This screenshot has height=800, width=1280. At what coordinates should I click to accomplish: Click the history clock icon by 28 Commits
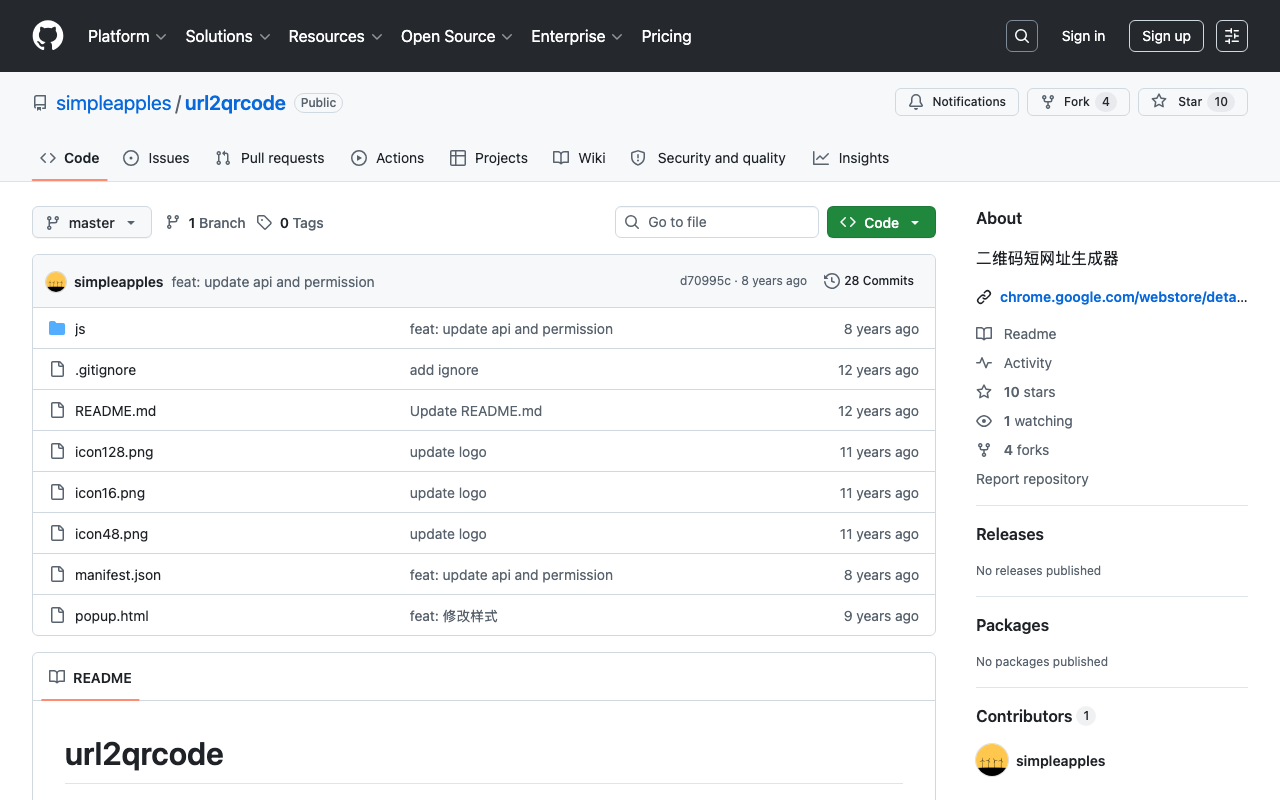click(832, 281)
